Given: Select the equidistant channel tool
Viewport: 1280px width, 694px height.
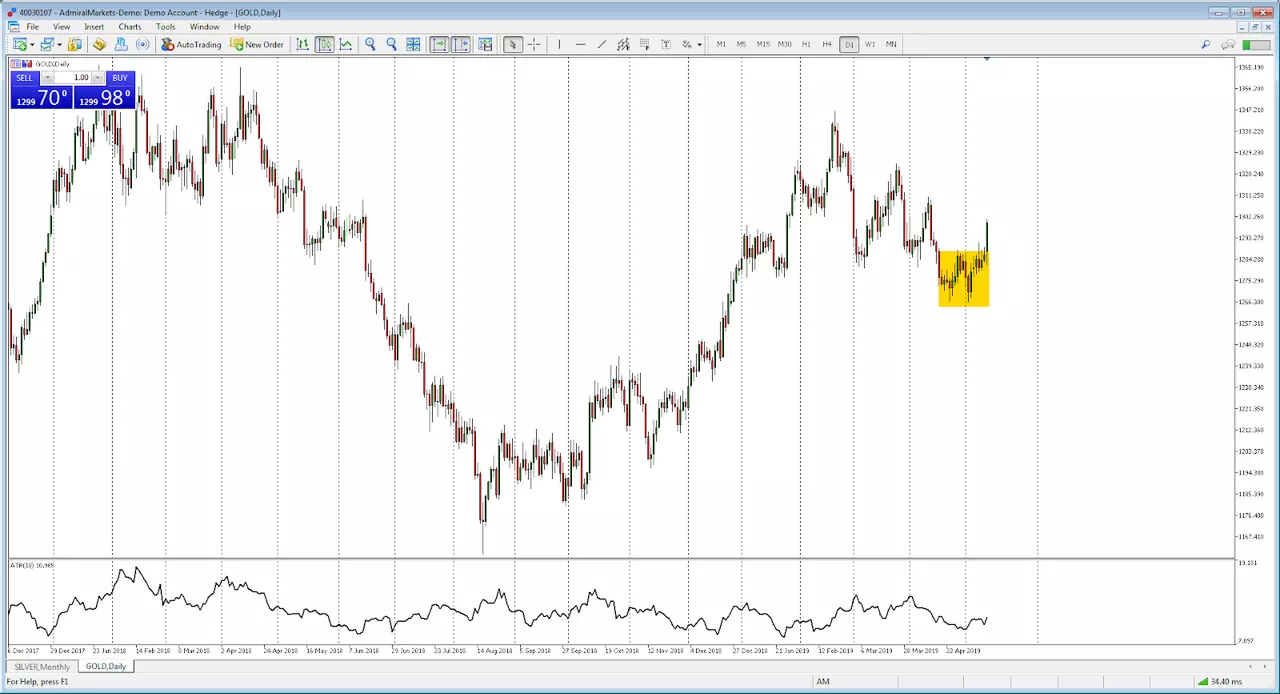Looking at the screenshot, I should pos(623,44).
